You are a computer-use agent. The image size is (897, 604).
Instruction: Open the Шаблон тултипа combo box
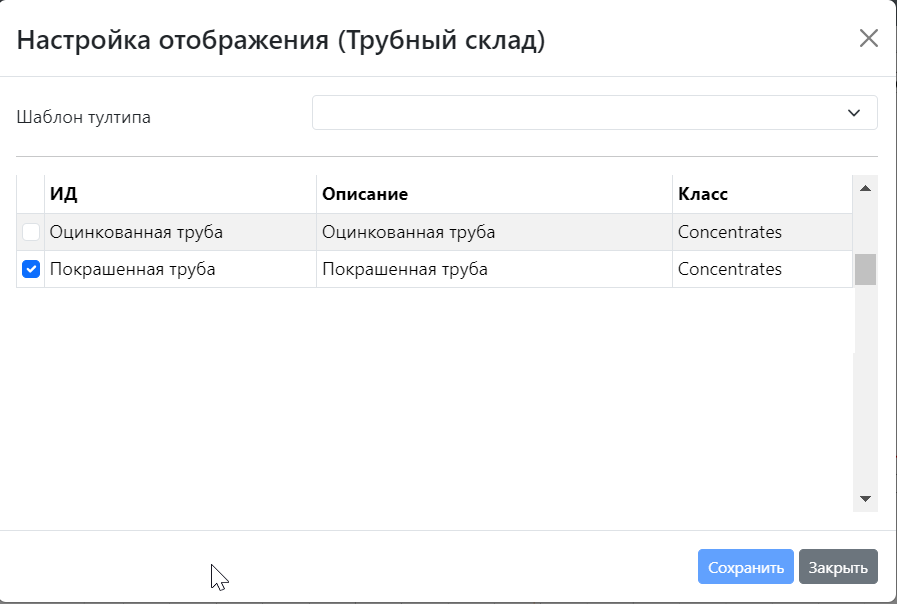[594, 113]
